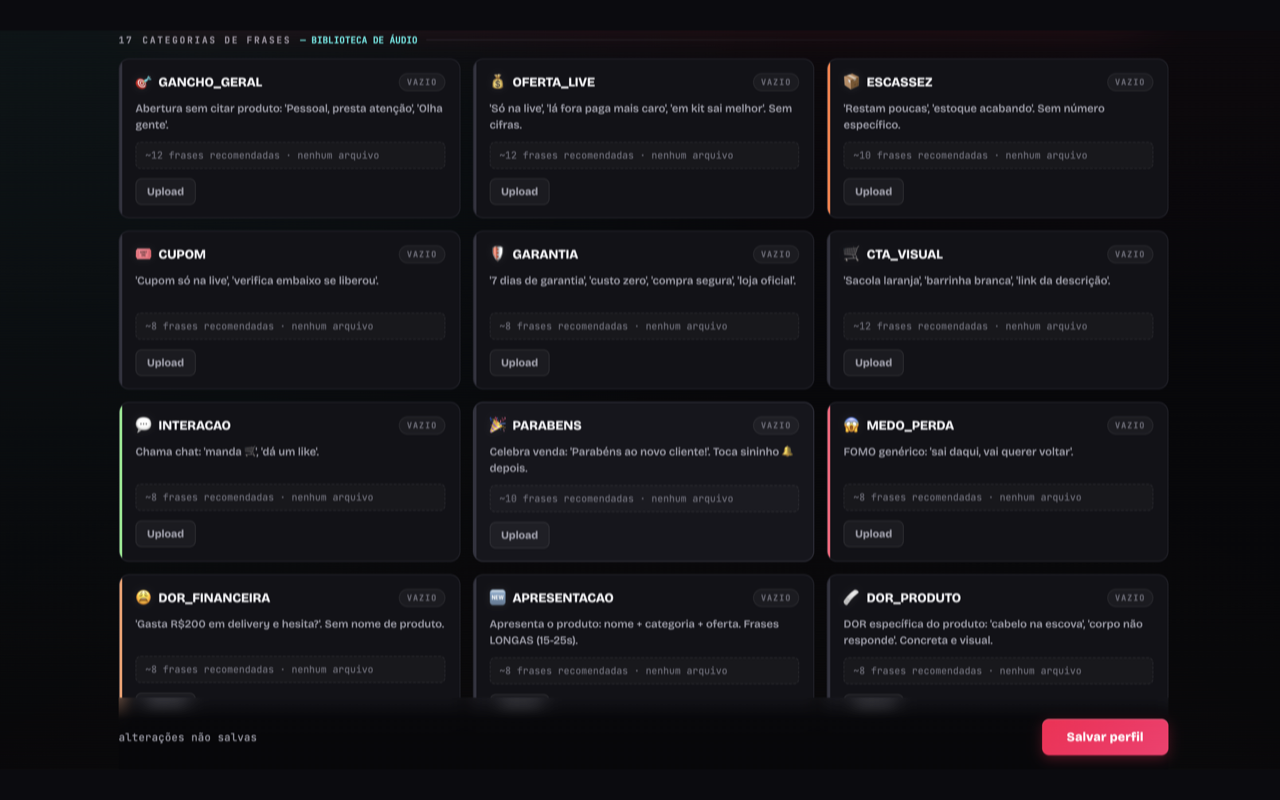Click the speech bubble icon beside INTERACAO
The image size is (1280, 800).
click(x=143, y=425)
